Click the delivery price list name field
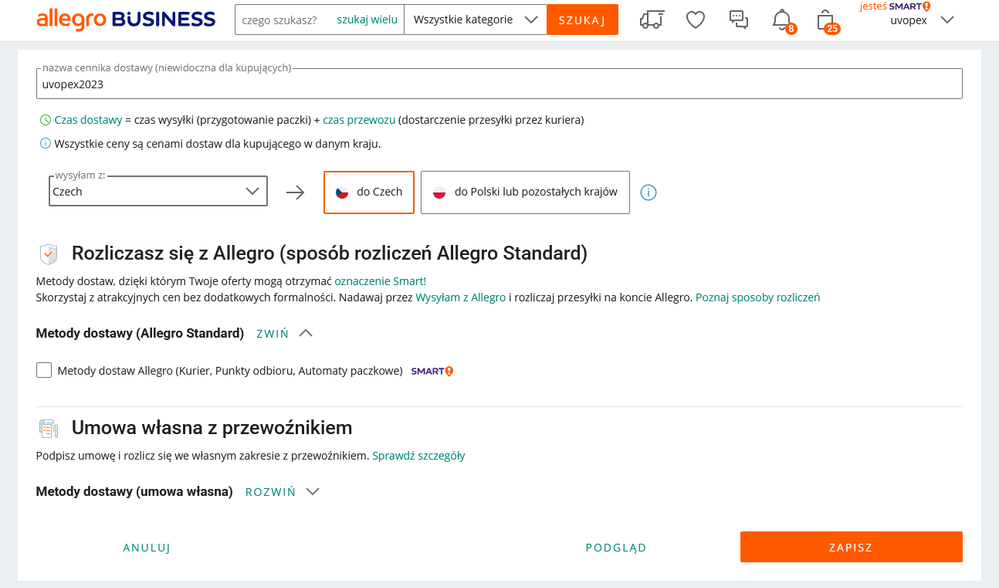This screenshot has height=588, width=999. point(499,85)
